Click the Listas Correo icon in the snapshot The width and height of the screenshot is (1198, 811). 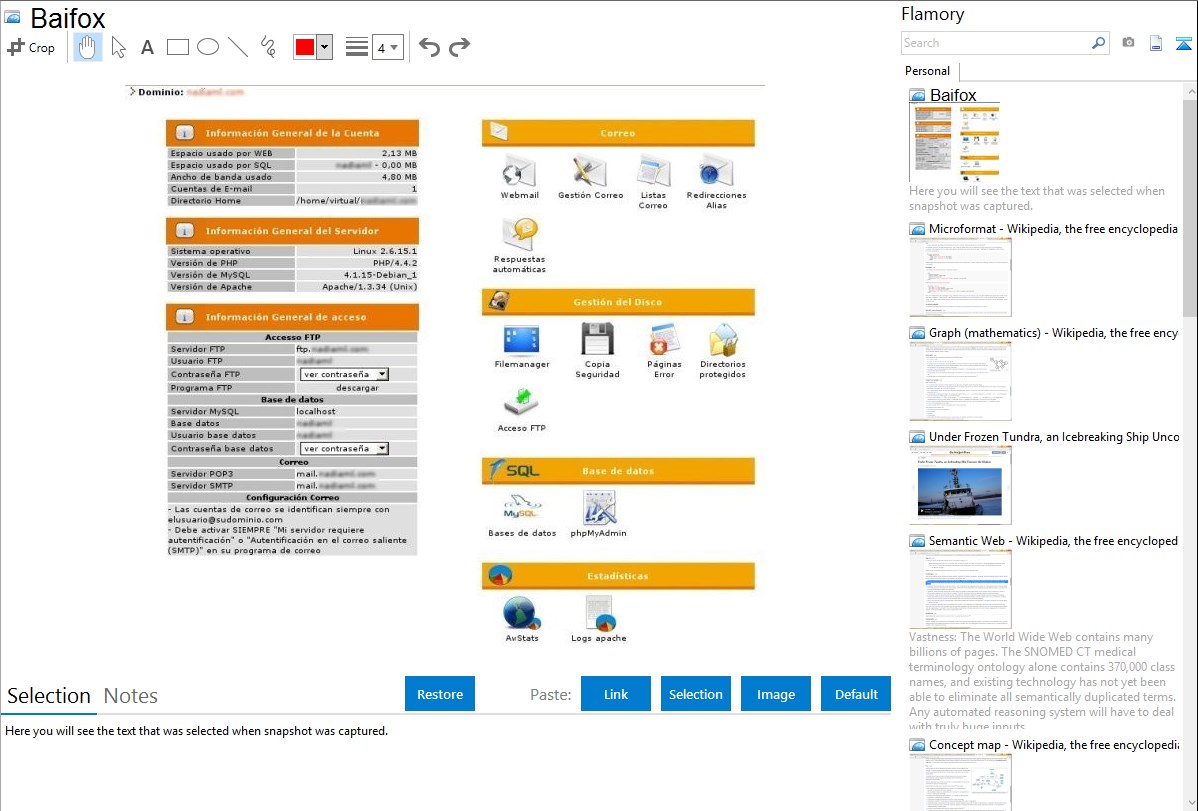pyautogui.click(x=653, y=172)
